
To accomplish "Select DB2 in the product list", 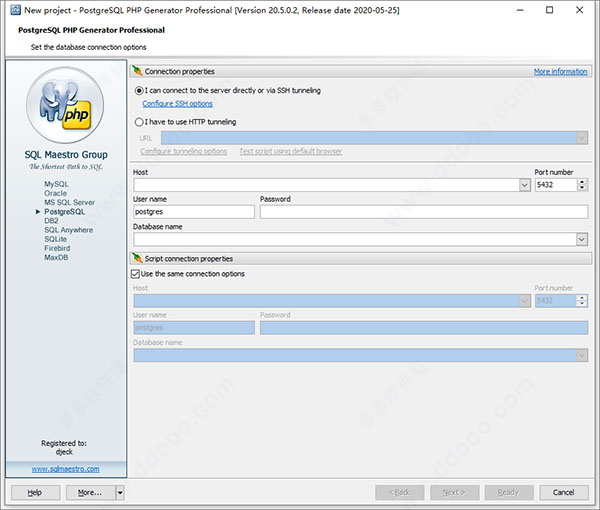I will pos(51,221).
